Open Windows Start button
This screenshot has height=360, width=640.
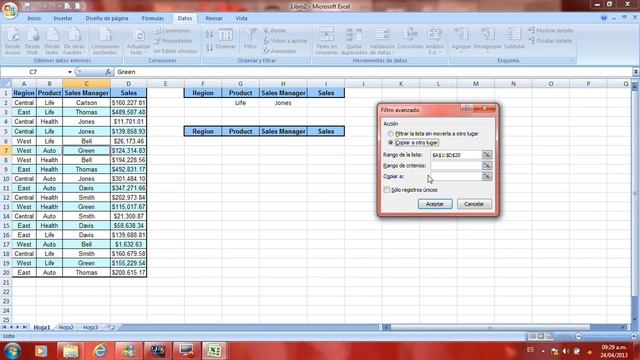coord(12,351)
